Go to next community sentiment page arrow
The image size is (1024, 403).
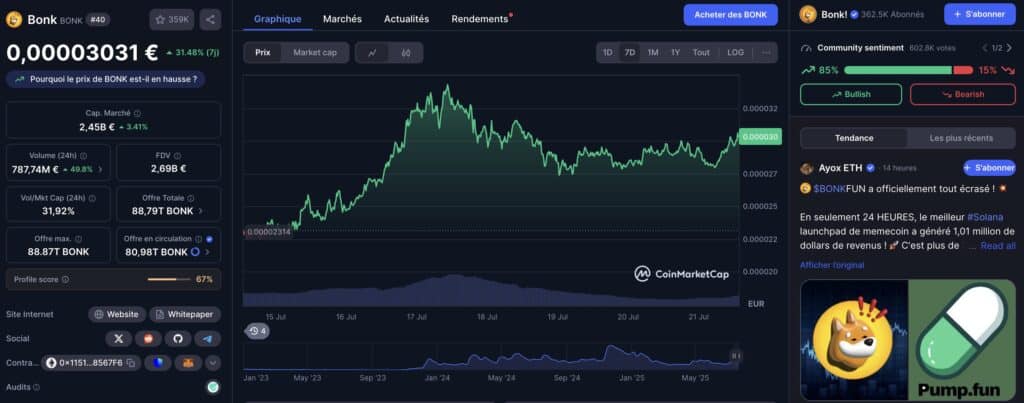[x=1011, y=48]
